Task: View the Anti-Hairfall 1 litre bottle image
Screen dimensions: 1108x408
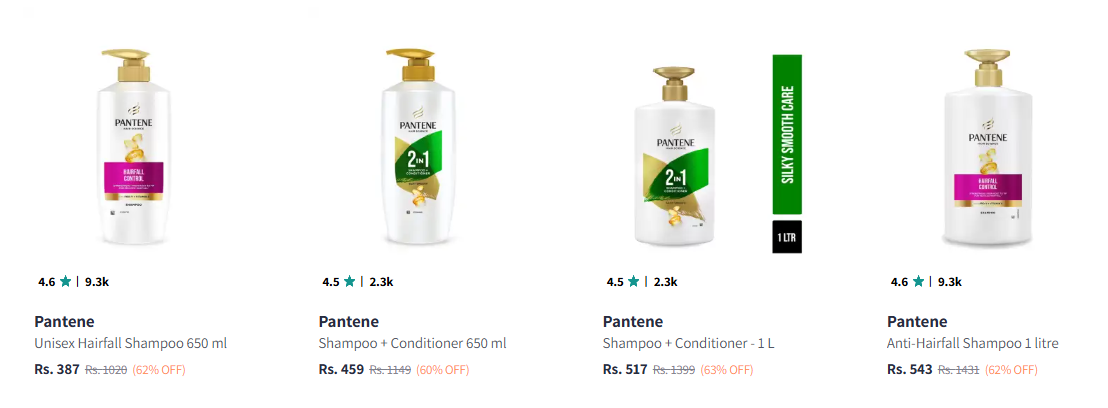Action: [986, 148]
